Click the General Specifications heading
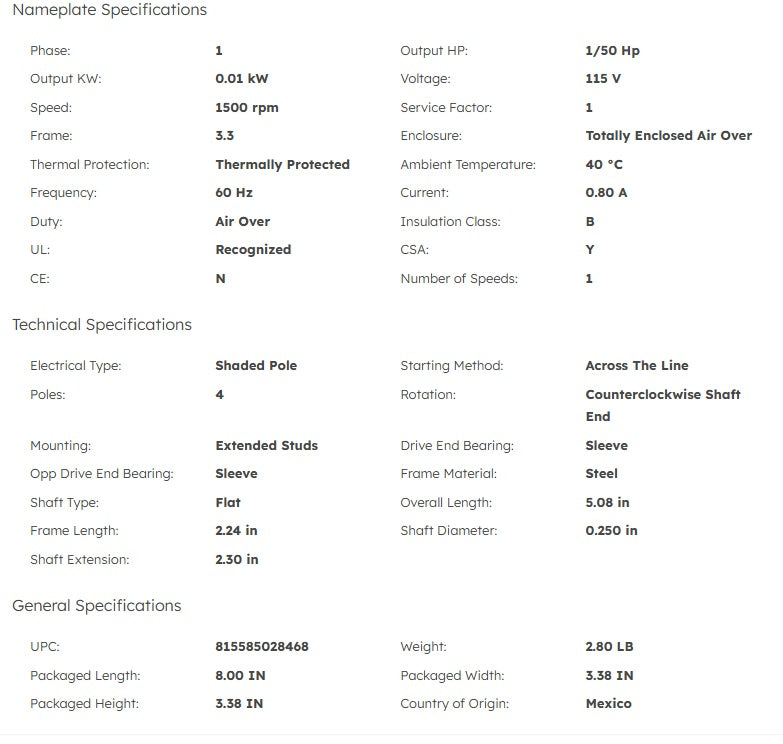 (96, 606)
